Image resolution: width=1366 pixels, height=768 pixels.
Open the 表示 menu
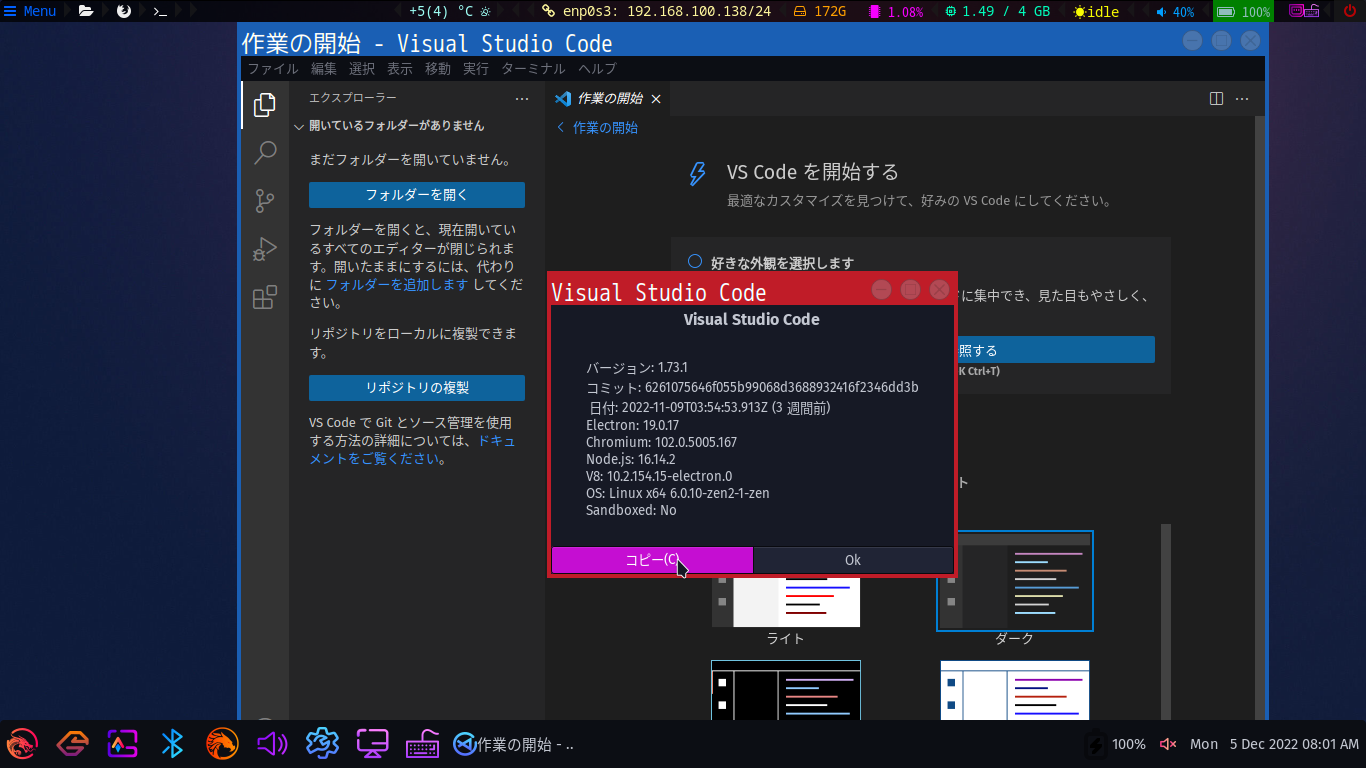[x=400, y=69]
